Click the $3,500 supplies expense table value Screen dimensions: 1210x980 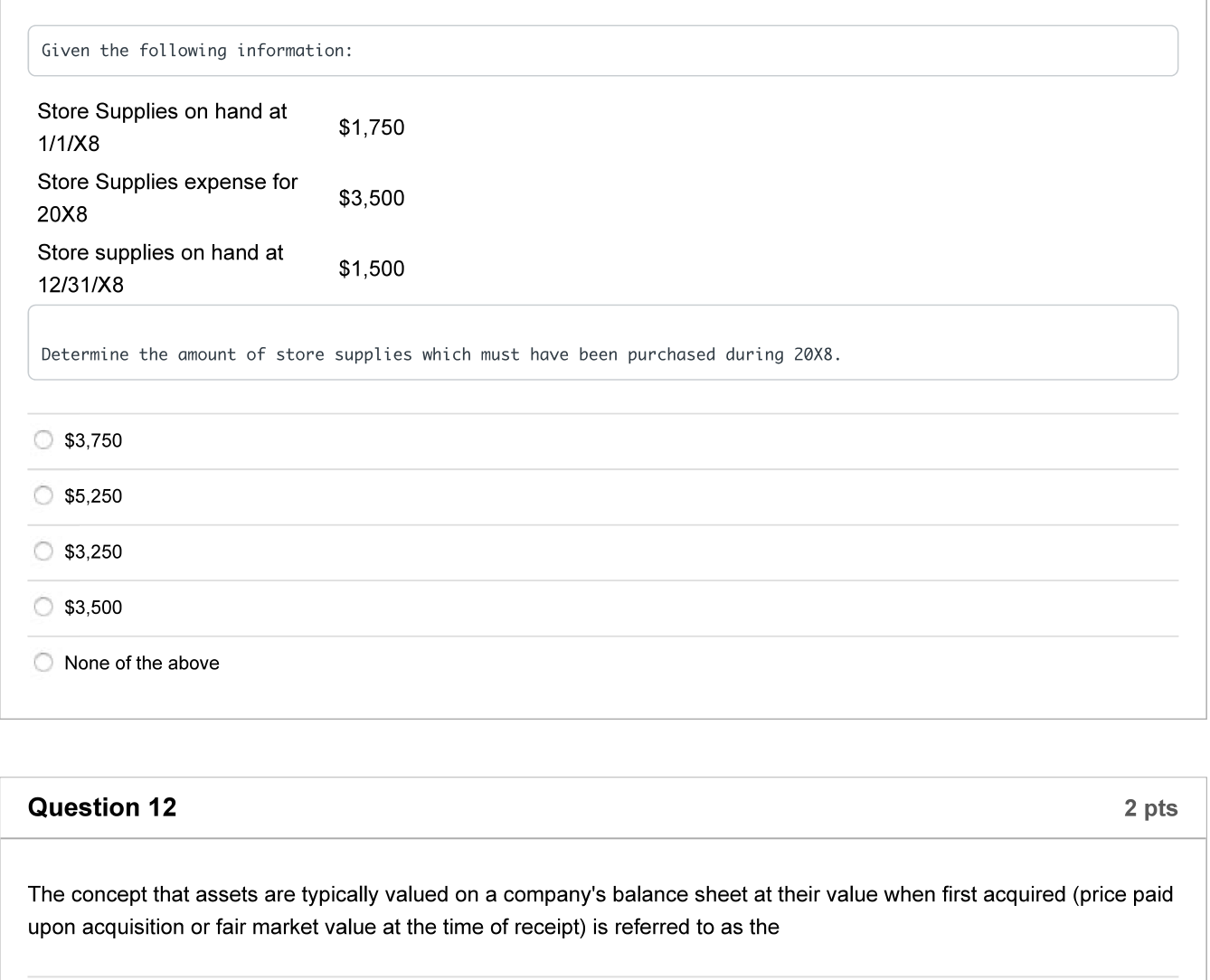coord(372,198)
